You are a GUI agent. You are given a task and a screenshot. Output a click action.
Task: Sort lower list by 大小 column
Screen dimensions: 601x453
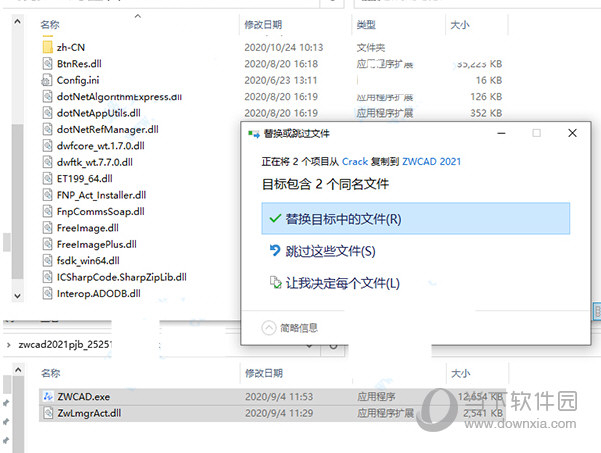(x=461, y=373)
